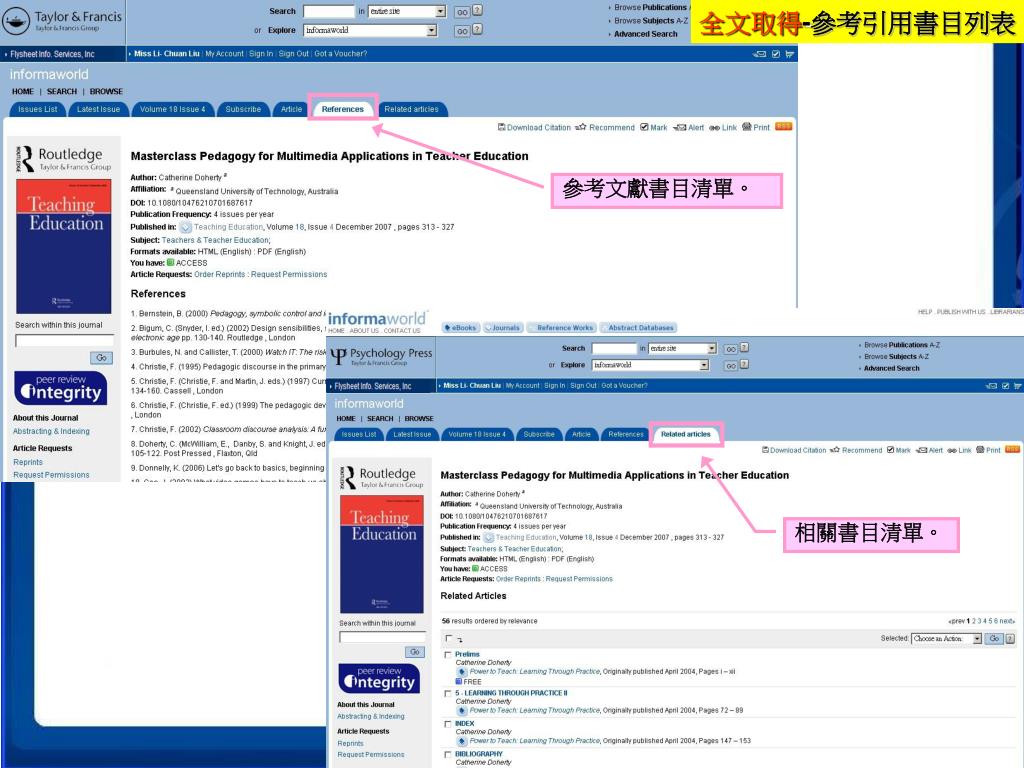Open the Journals tab in informaworld header
Image resolution: width=1024 pixels, height=768 pixels.
(503, 328)
